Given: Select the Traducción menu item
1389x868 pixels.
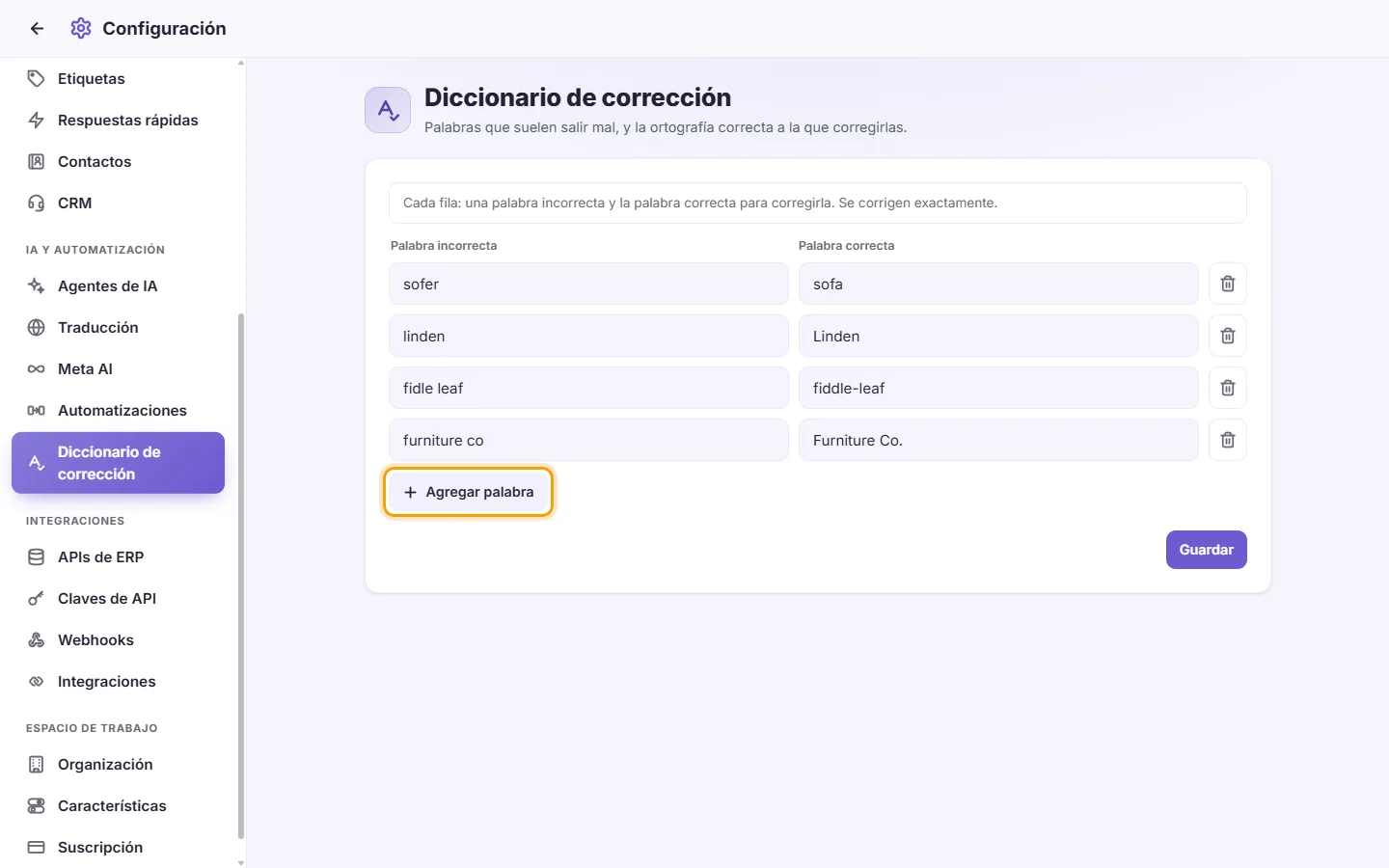Looking at the screenshot, I should click(x=118, y=328).
